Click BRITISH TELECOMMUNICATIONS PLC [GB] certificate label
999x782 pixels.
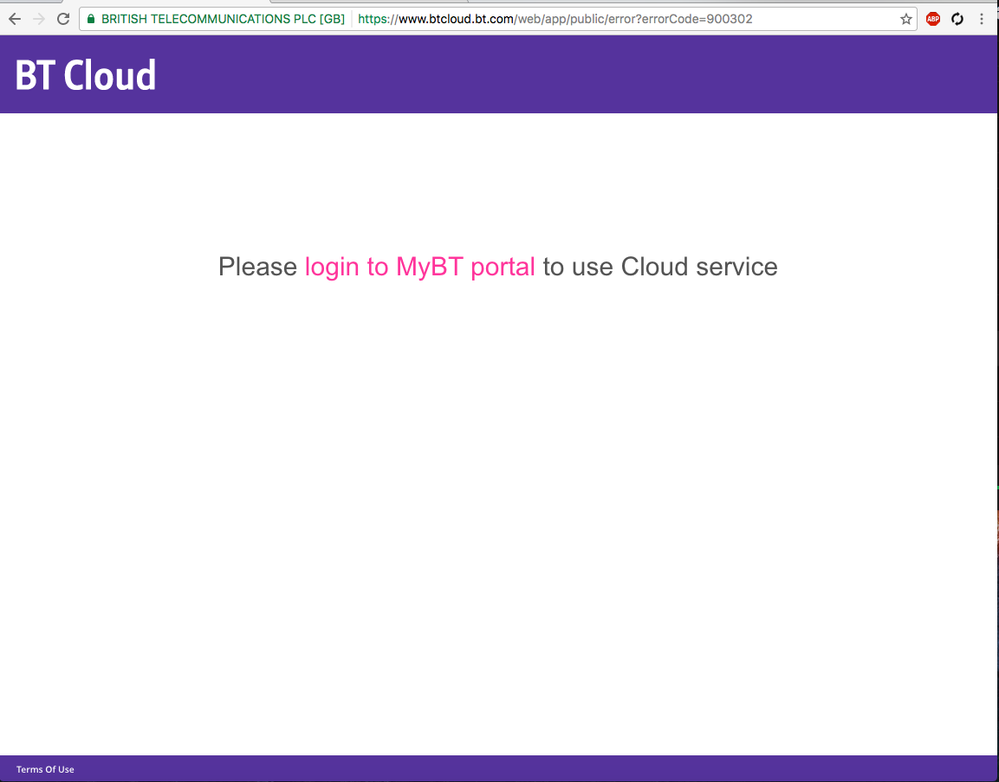coord(223,19)
